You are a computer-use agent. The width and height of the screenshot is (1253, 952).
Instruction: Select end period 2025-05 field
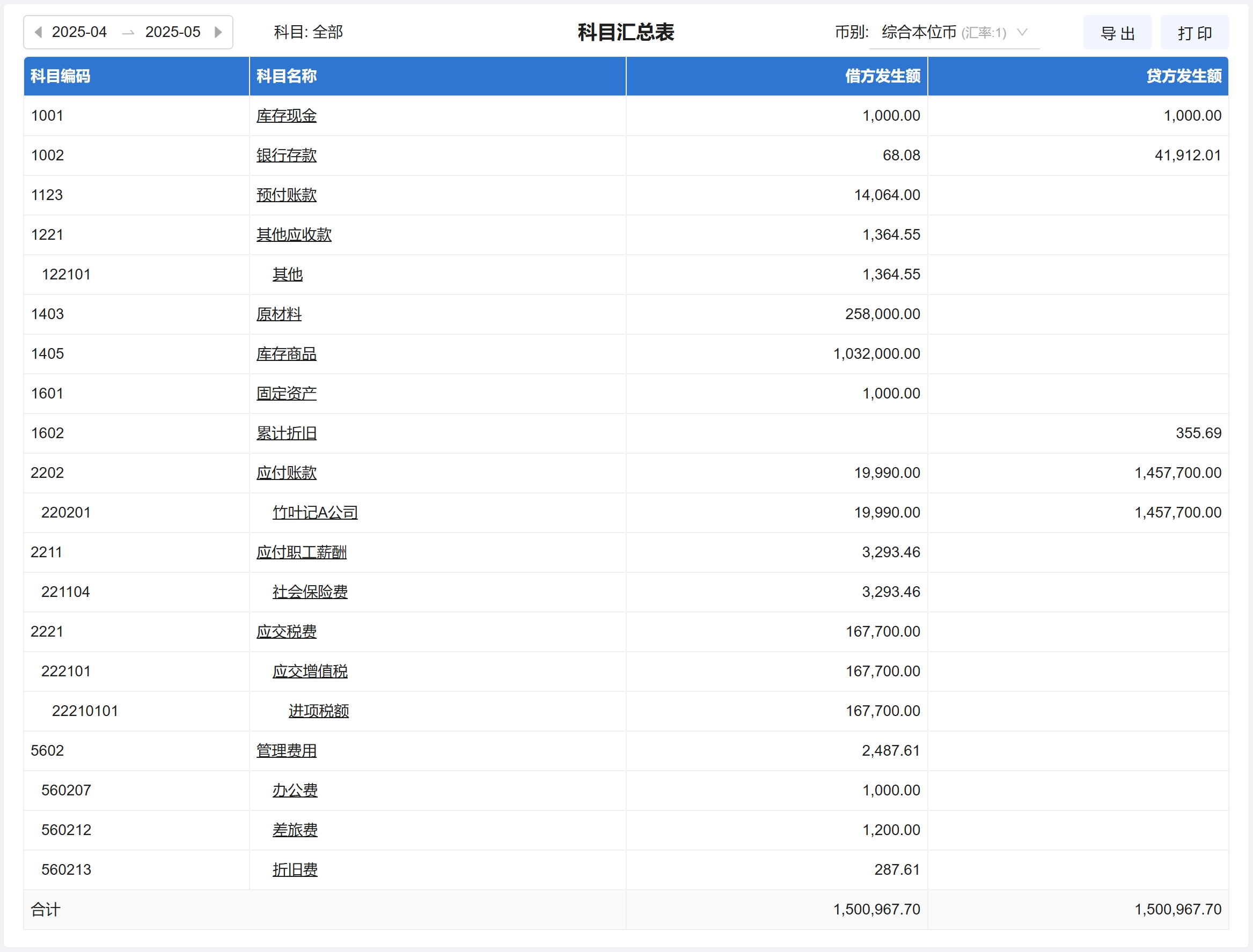172,32
